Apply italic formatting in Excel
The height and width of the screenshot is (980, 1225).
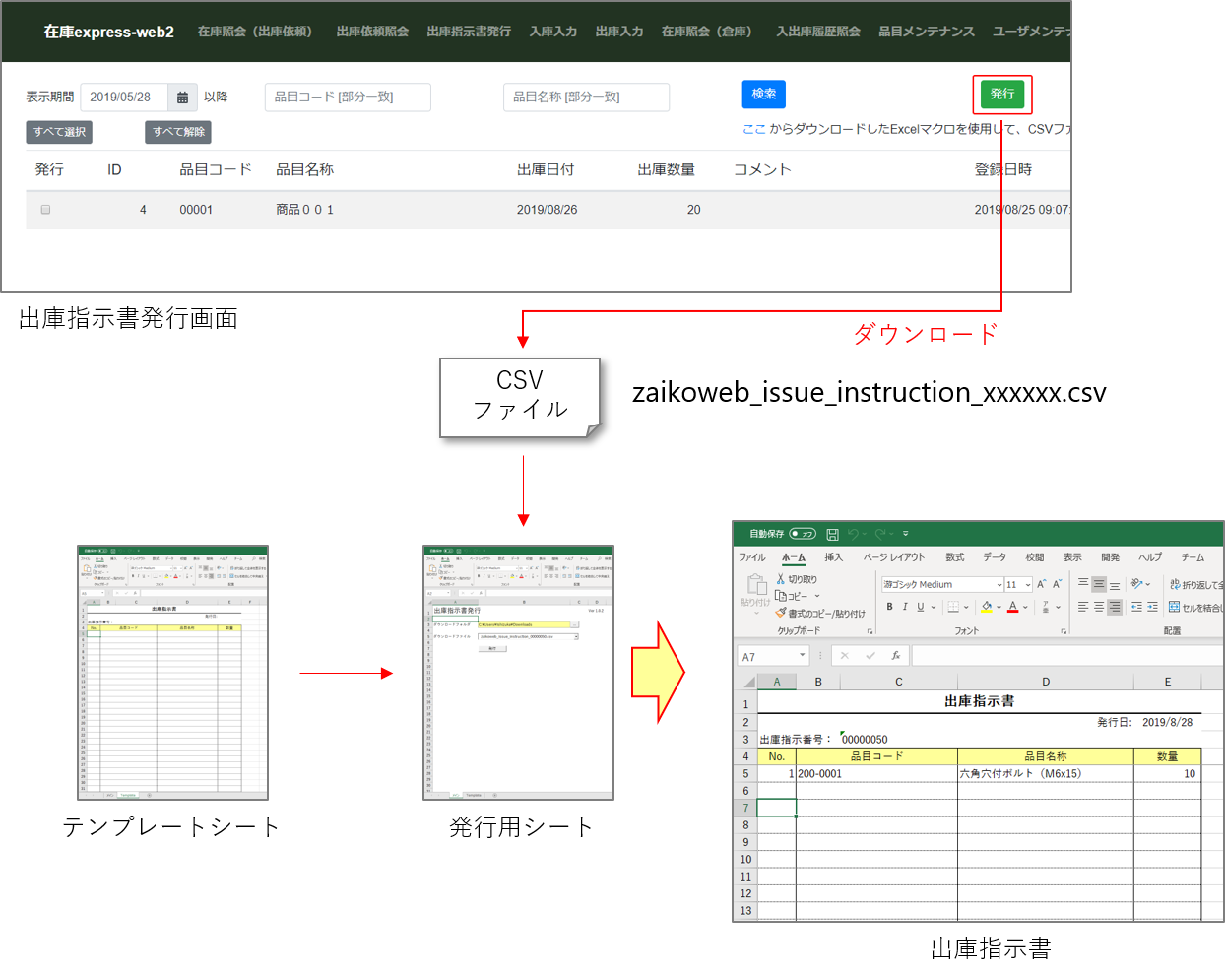905,607
